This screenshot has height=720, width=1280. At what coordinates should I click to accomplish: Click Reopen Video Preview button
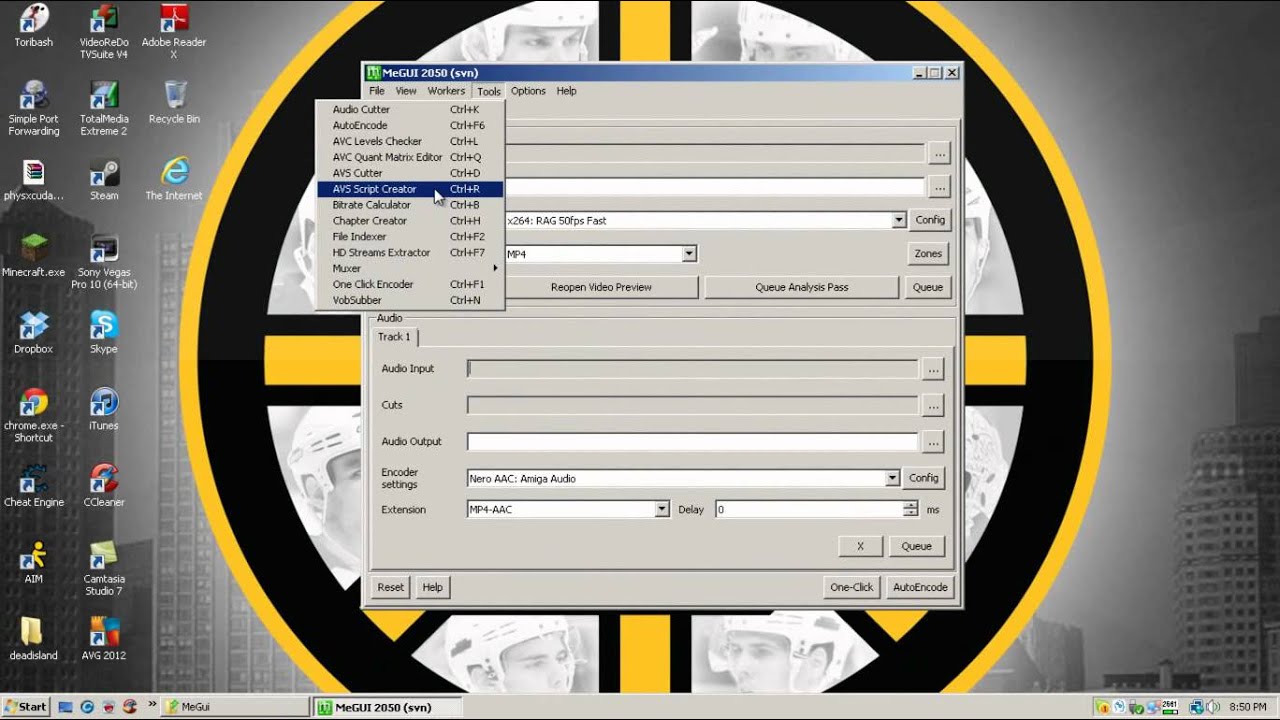pos(601,287)
